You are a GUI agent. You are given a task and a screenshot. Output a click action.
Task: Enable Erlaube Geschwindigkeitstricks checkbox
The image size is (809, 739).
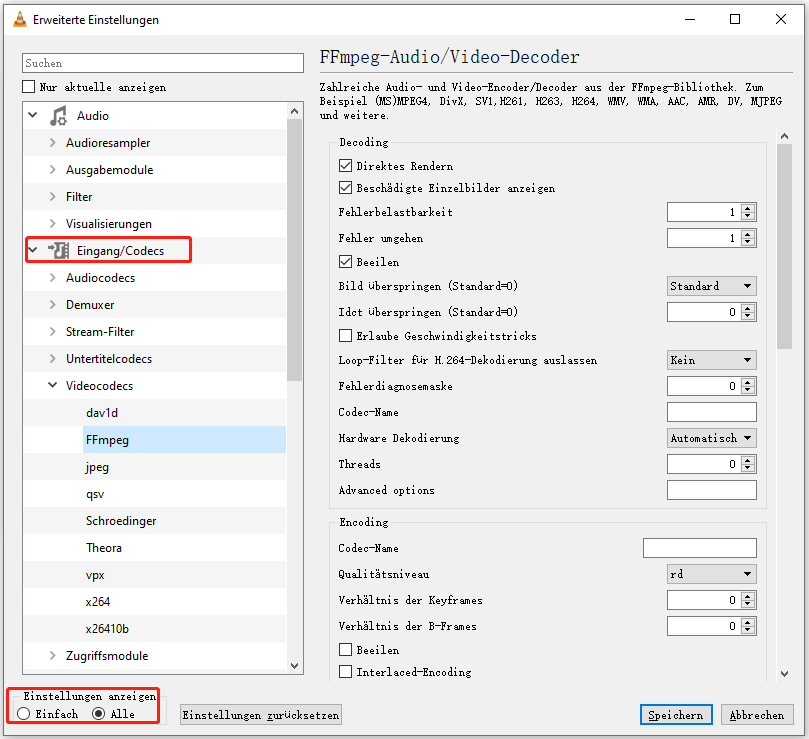pyautogui.click(x=345, y=336)
